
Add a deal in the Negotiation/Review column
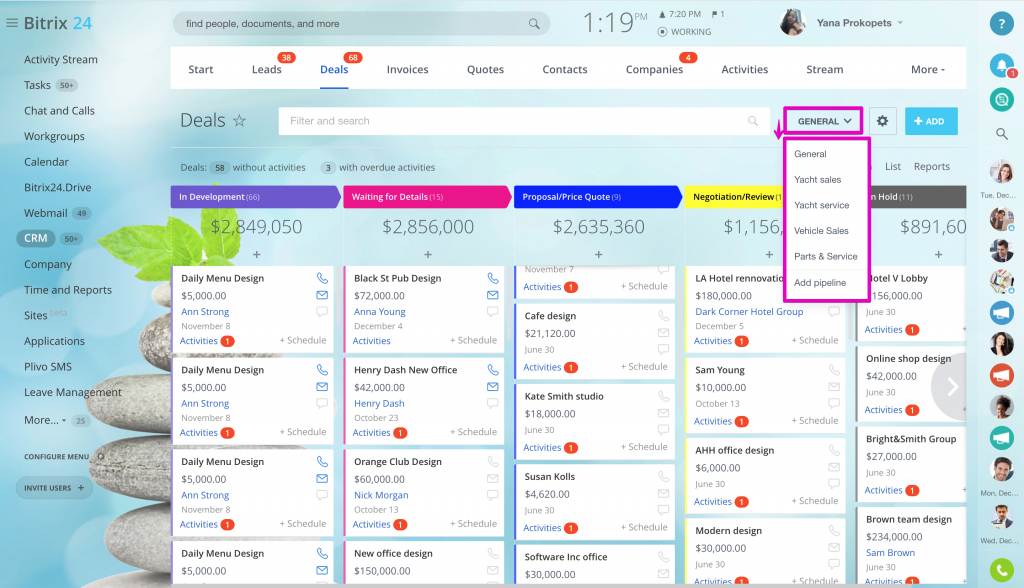[769, 254]
